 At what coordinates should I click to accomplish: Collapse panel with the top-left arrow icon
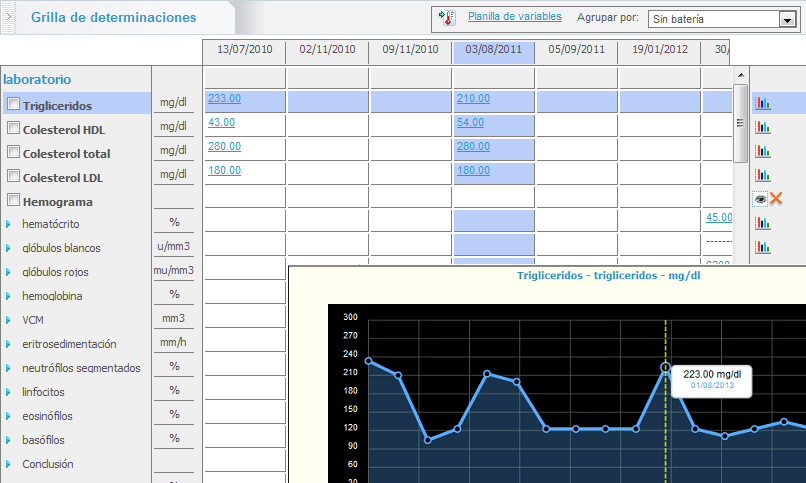point(11,17)
